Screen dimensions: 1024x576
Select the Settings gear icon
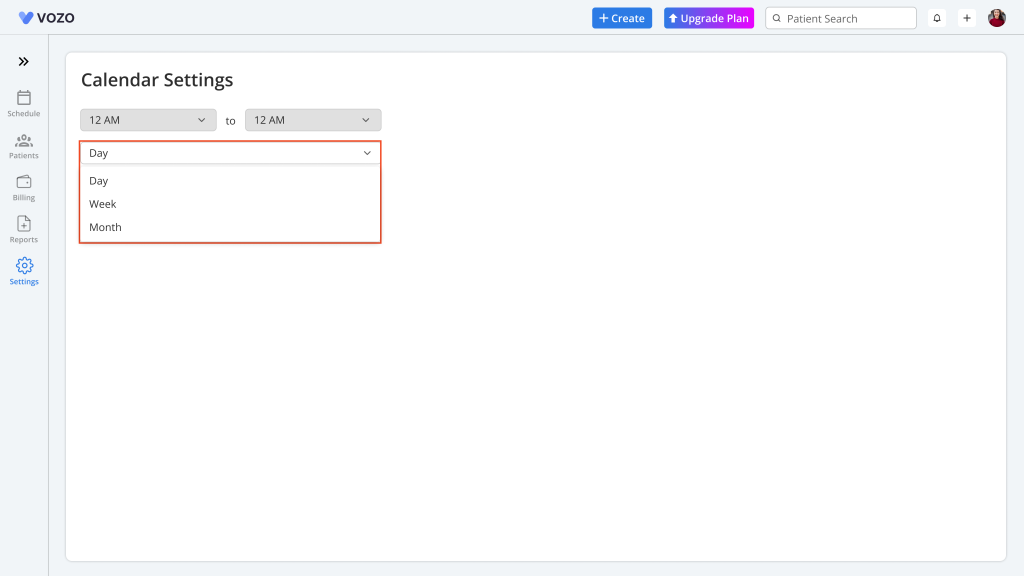(x=24, y=266)
